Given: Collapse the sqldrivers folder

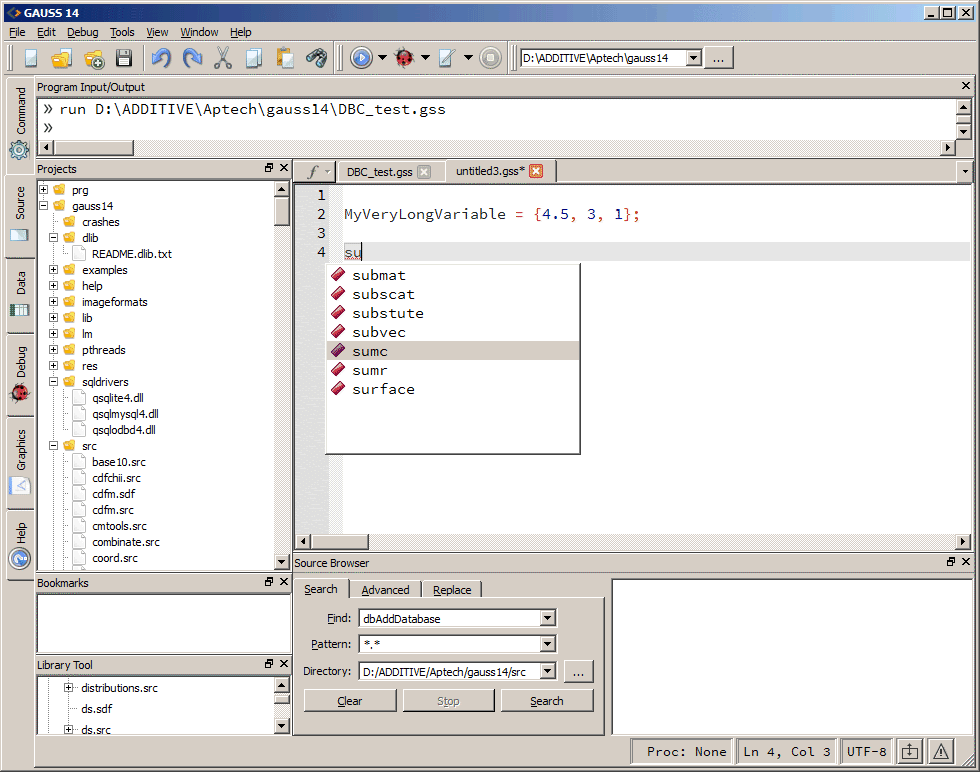Looking at the screenshot, I should (x=54, y=381).
